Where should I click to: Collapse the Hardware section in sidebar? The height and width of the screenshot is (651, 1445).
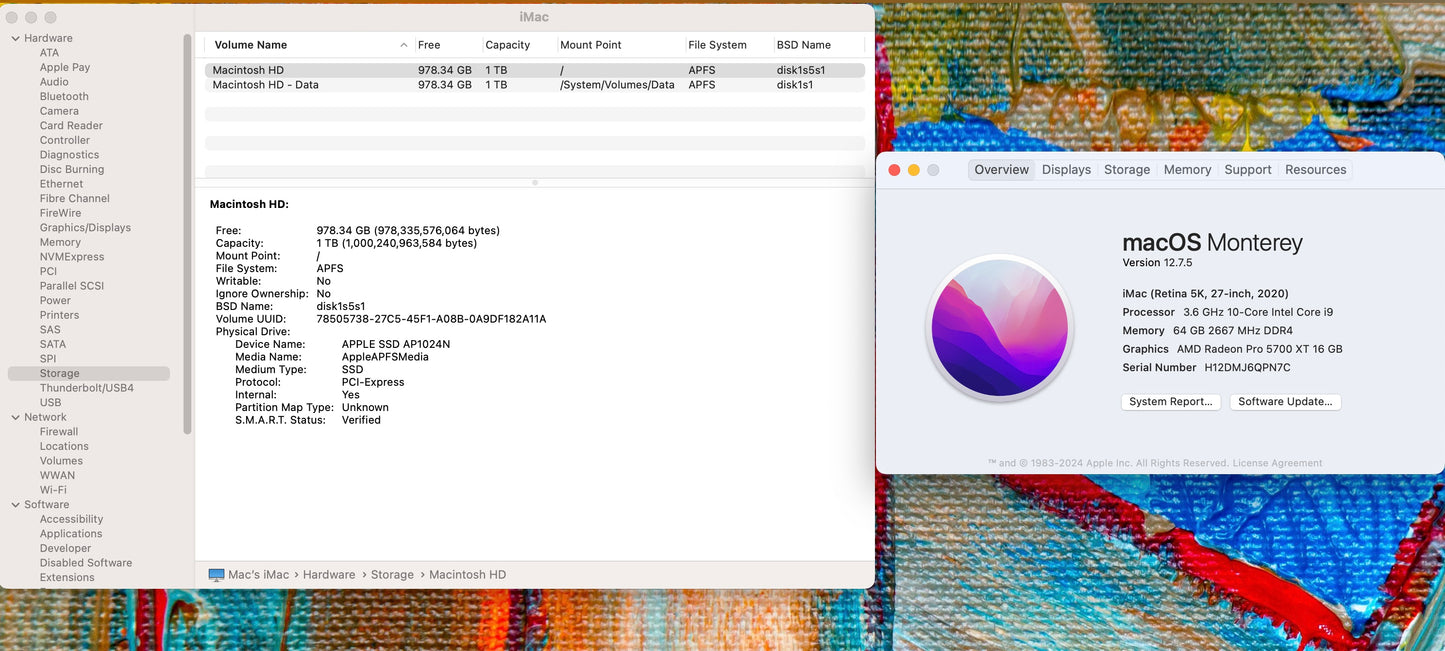pyautogui.click(x=15, y=39)
